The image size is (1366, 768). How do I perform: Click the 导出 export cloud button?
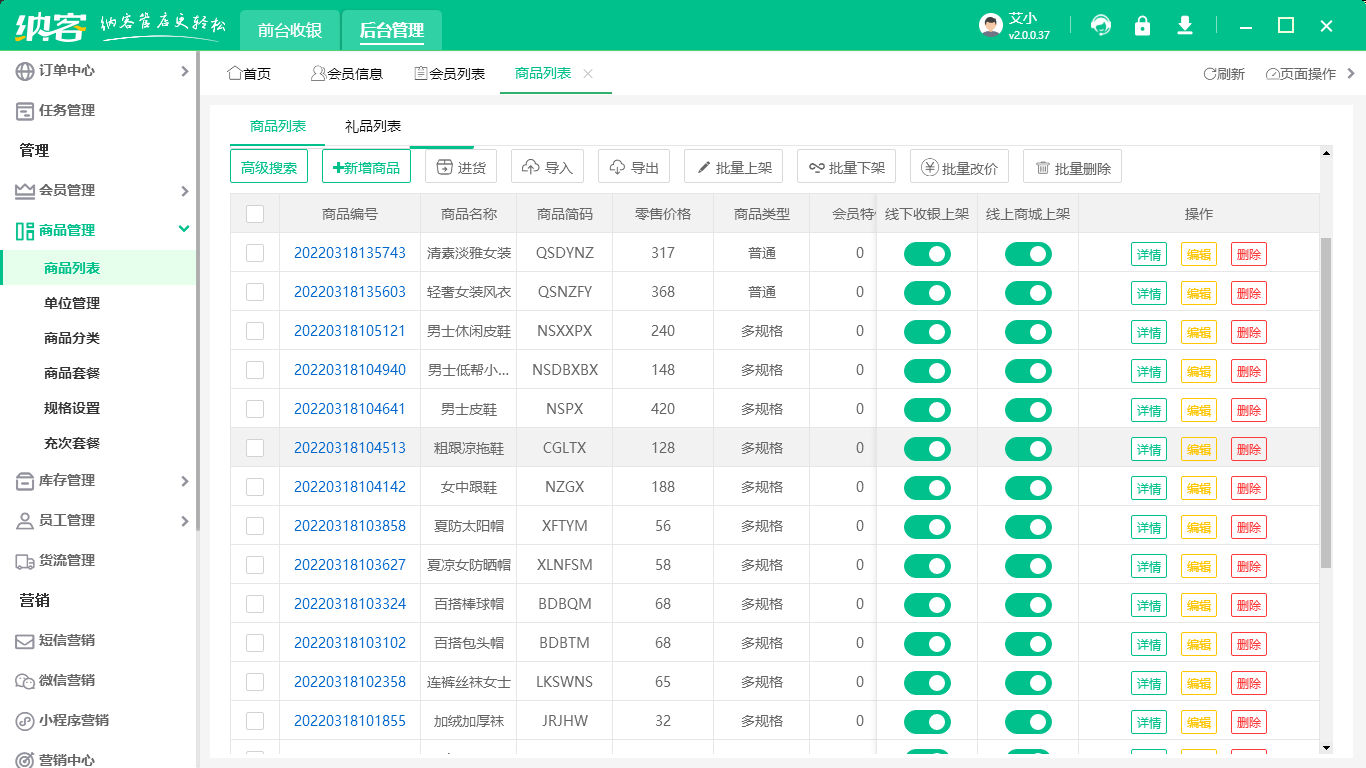click(634, 167)
